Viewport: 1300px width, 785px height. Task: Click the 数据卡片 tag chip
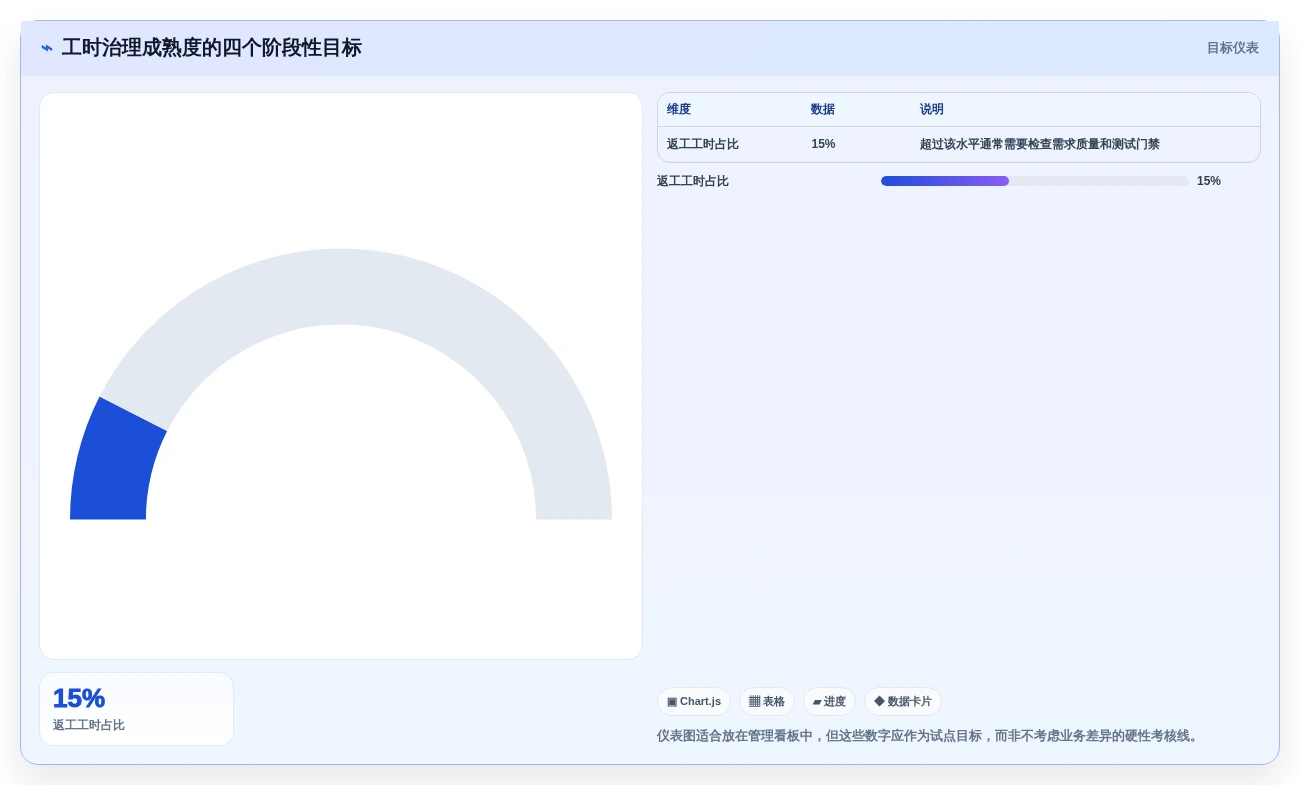[x=903, y=701]
